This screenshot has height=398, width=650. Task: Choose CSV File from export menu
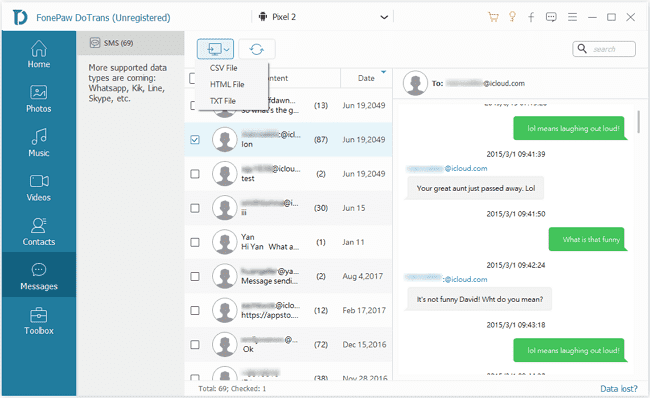(x=223, y=68)
